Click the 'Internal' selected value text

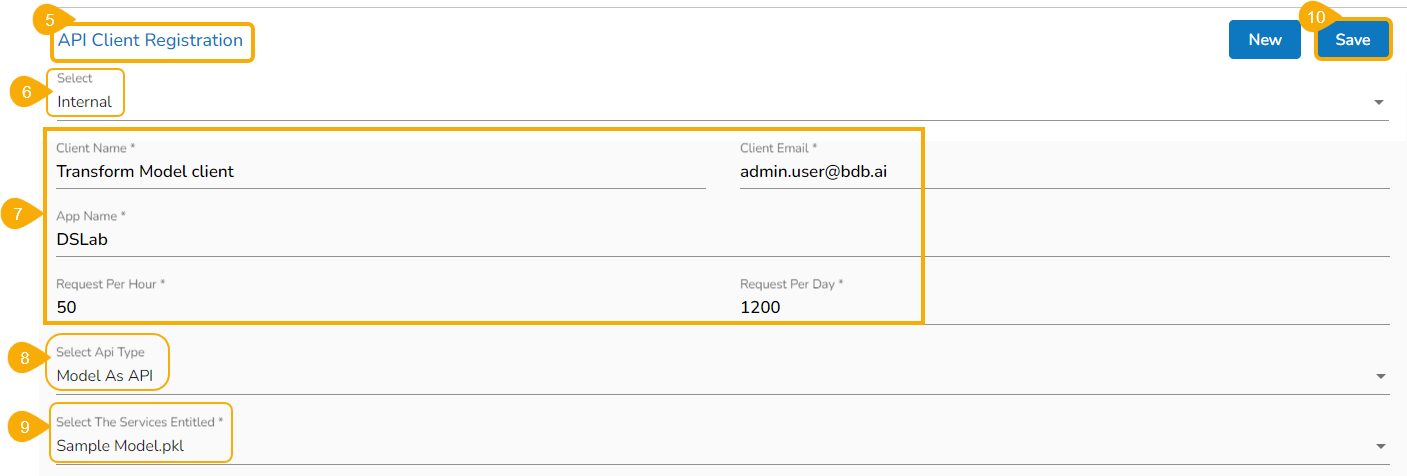(85, 102)
